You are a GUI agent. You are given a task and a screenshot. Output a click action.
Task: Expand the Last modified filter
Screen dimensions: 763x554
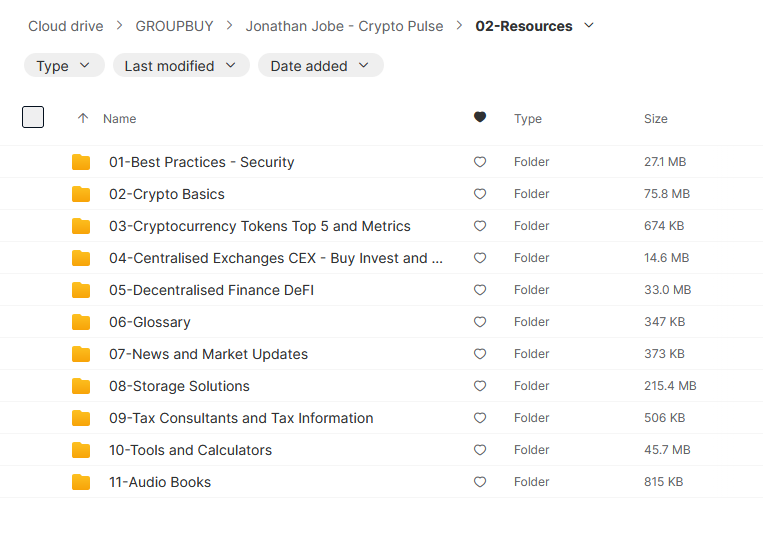click(181, 66)
